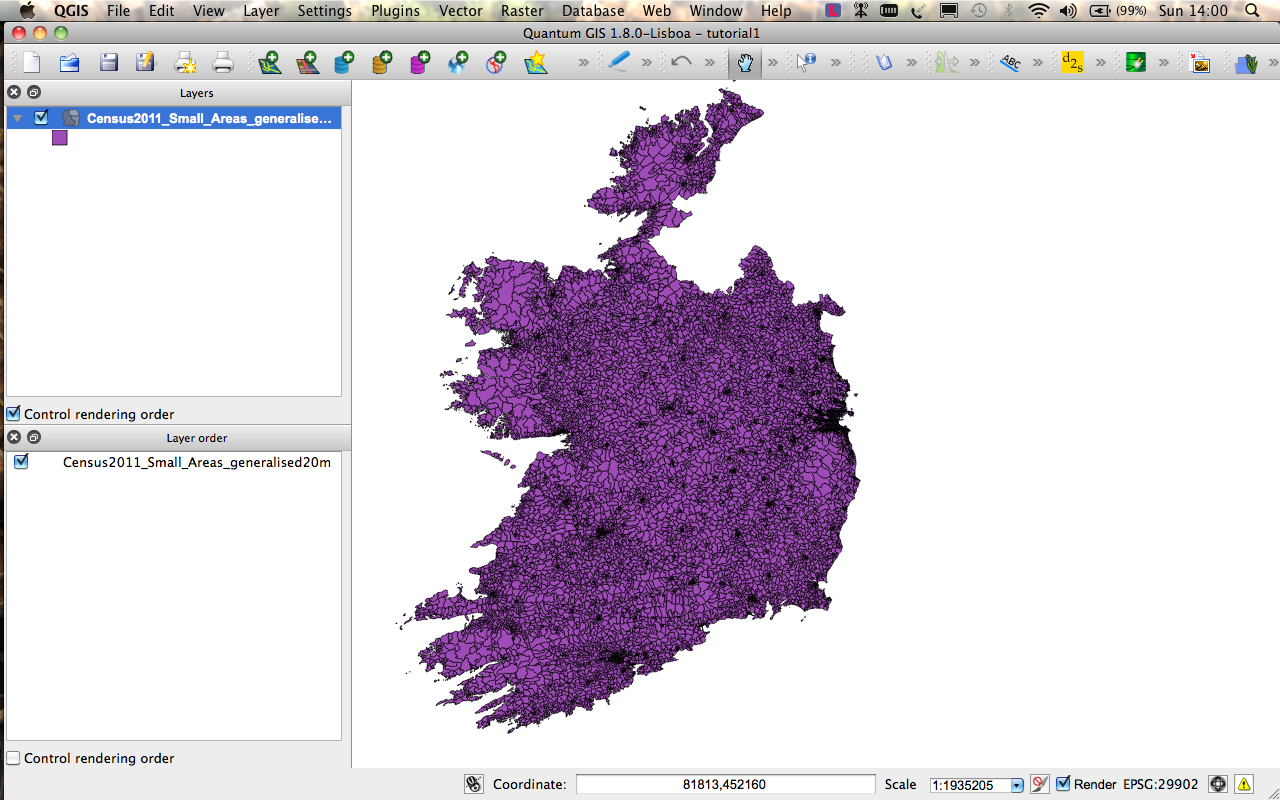Add MSSQL layer using the magenta database icon
Image resolution: width=1280 pixels, height=800 pixels.
(x=420, y=63)
